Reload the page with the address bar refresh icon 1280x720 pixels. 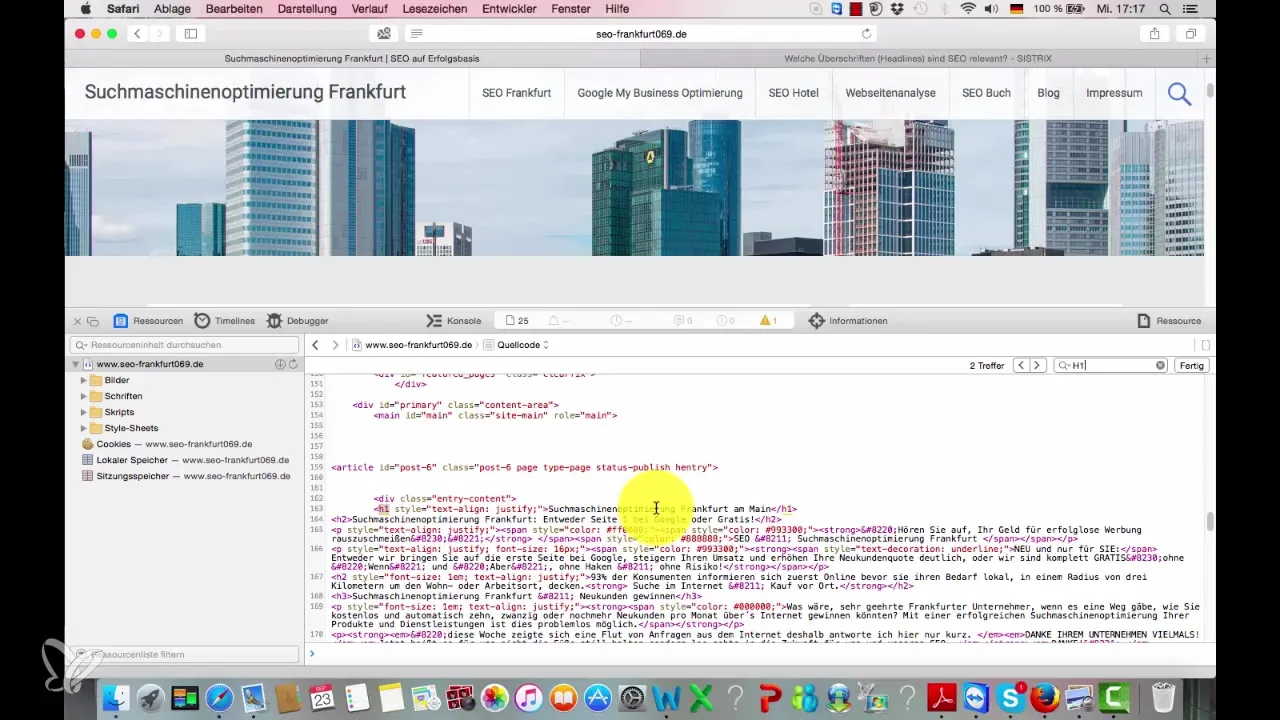(x=866, y=33)
